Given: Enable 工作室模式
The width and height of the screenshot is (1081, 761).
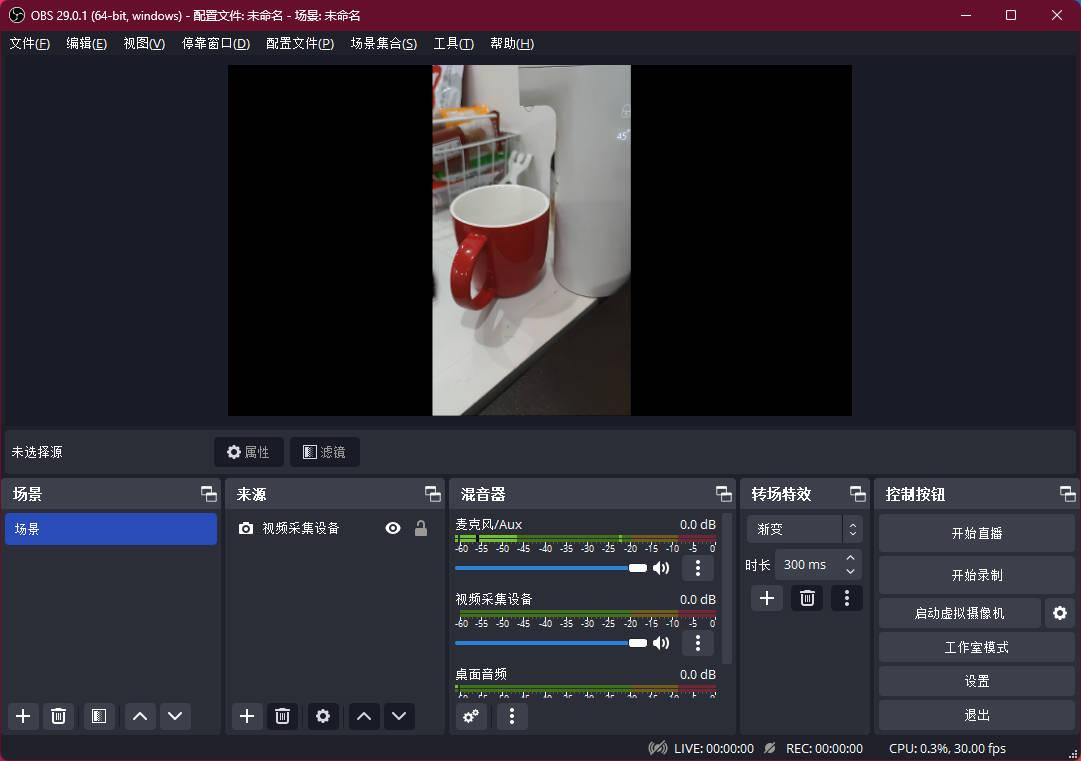Looking at the screenshot, I should click(976, 647).
